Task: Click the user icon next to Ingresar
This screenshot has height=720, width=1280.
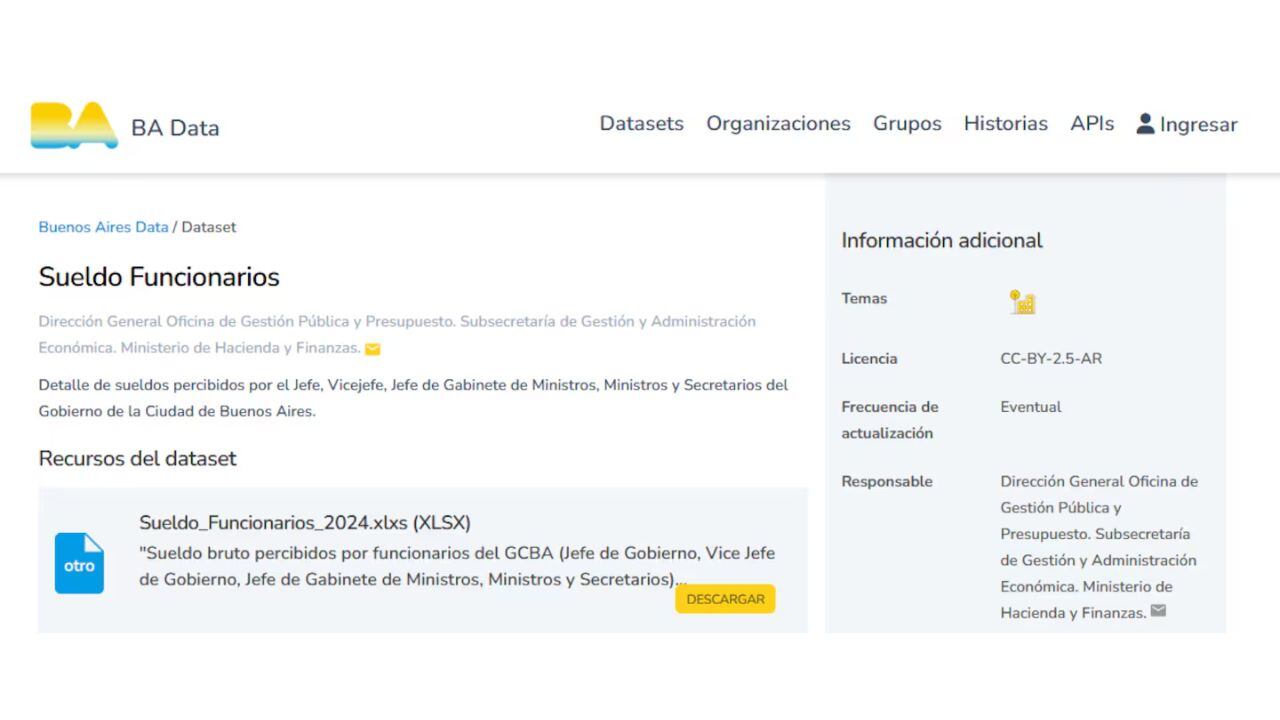Action: (1146, 124)
